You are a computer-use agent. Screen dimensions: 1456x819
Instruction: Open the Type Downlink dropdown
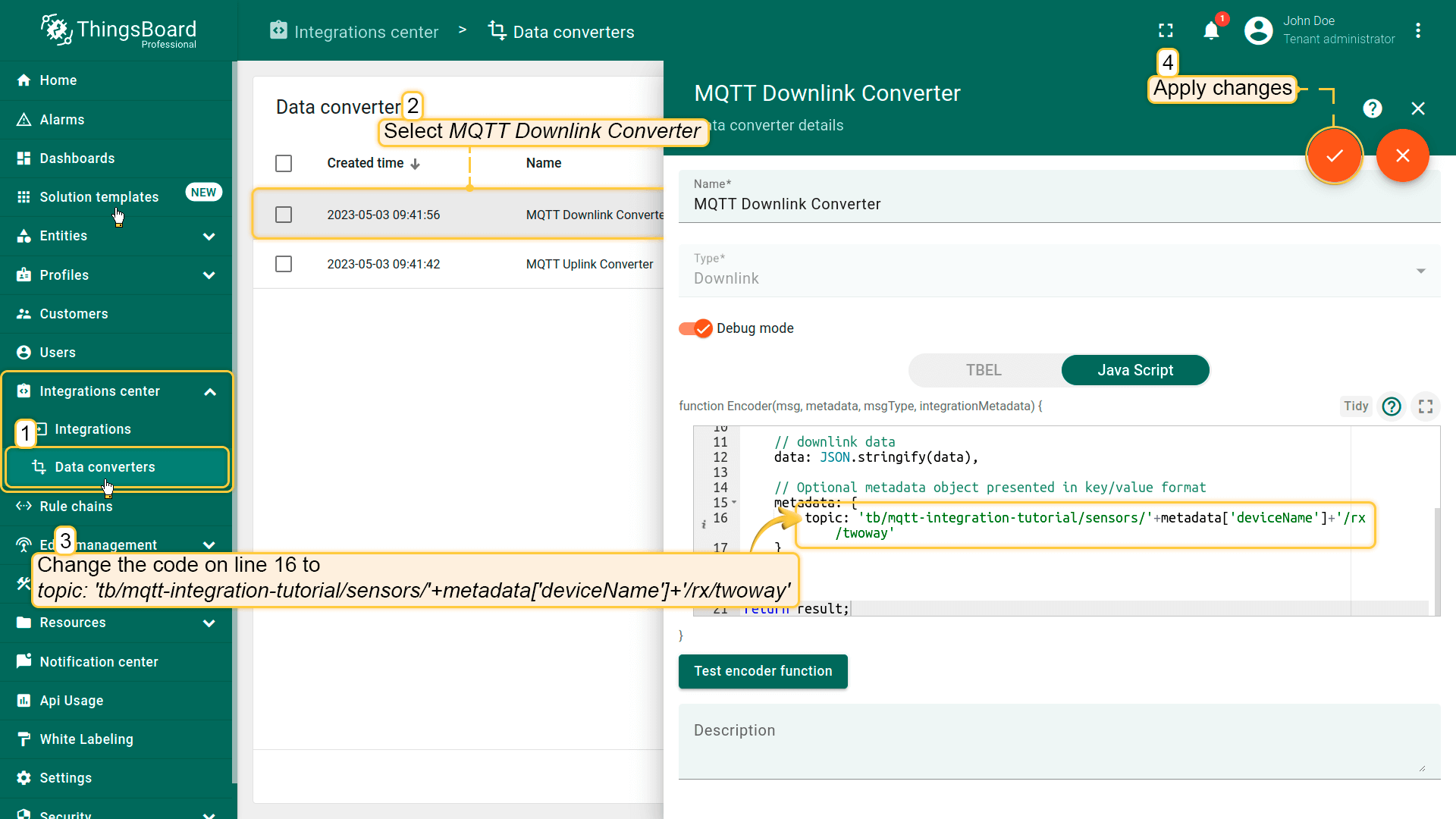[x=1059, y=271]
